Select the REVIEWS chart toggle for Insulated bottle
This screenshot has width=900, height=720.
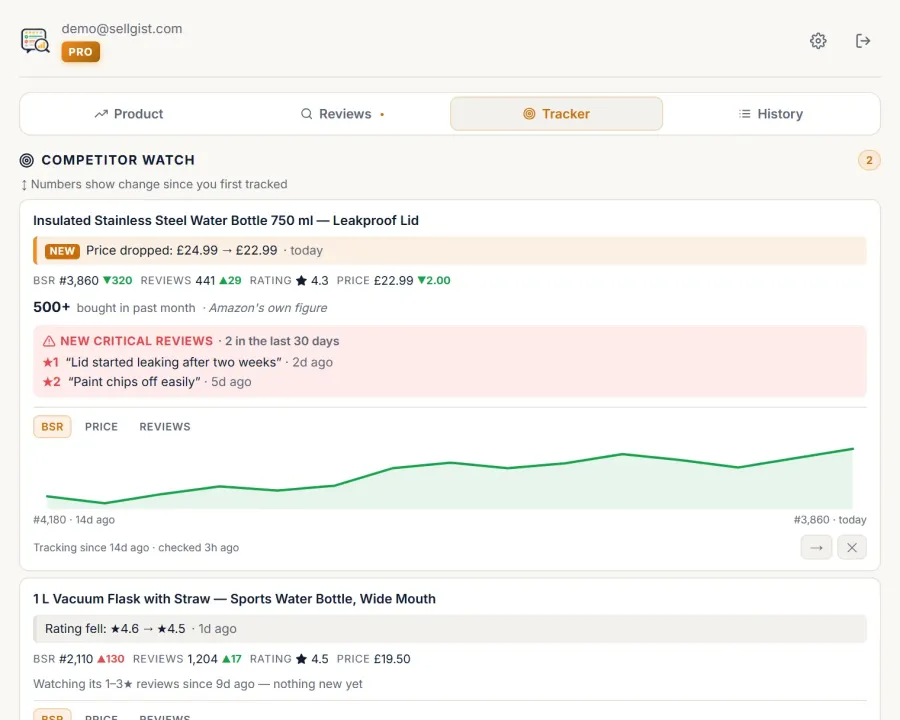pyautogui.click(x=165, y=427)
